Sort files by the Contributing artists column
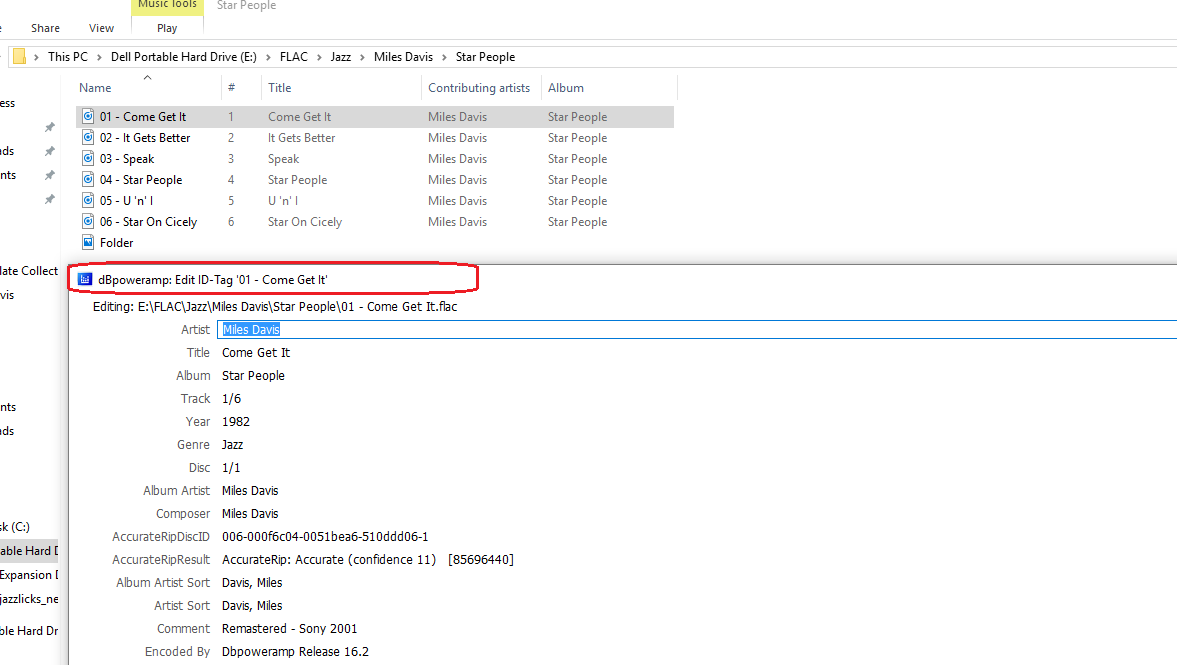 click(479, 88)
